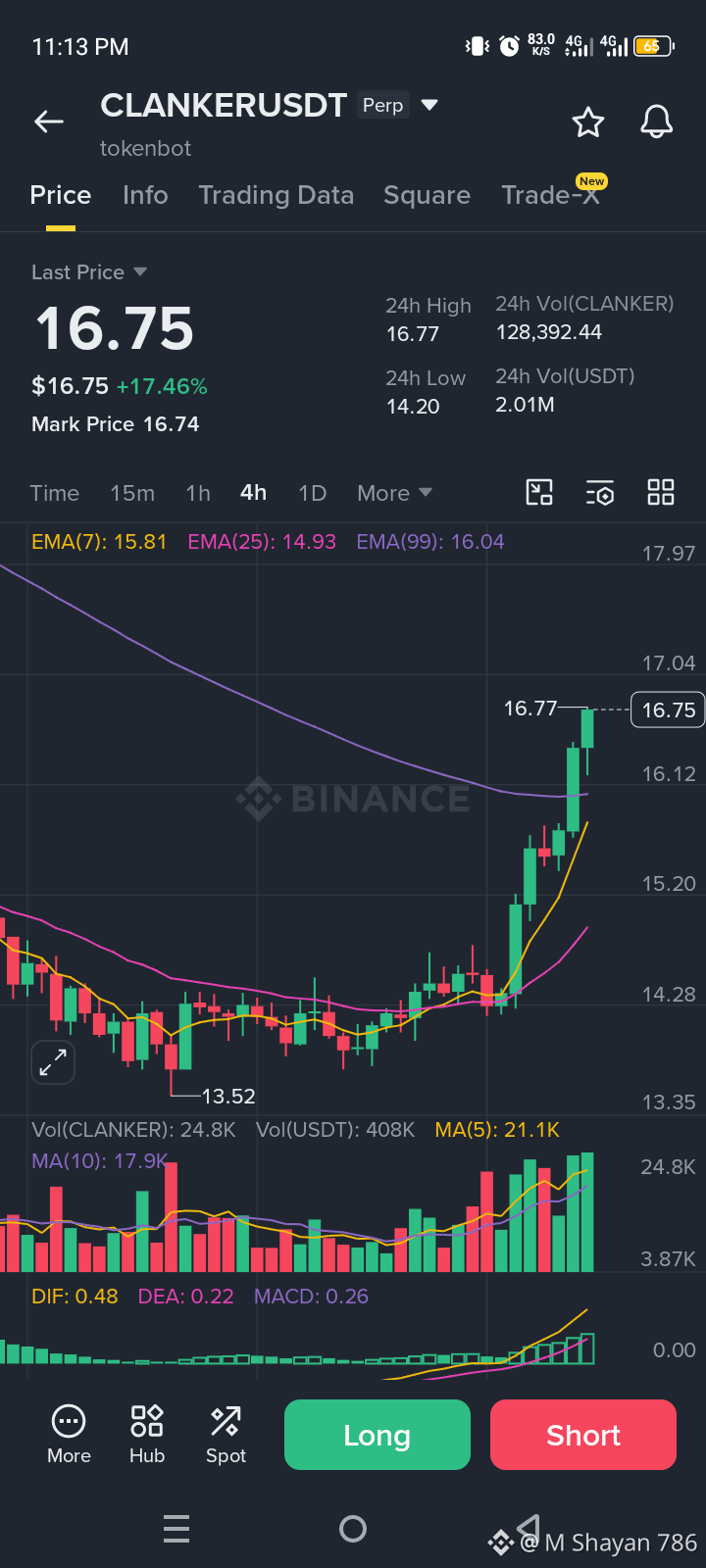Open the chart drawing tools icon
This screenshot has width=706, height=1568.
point(539,492)
